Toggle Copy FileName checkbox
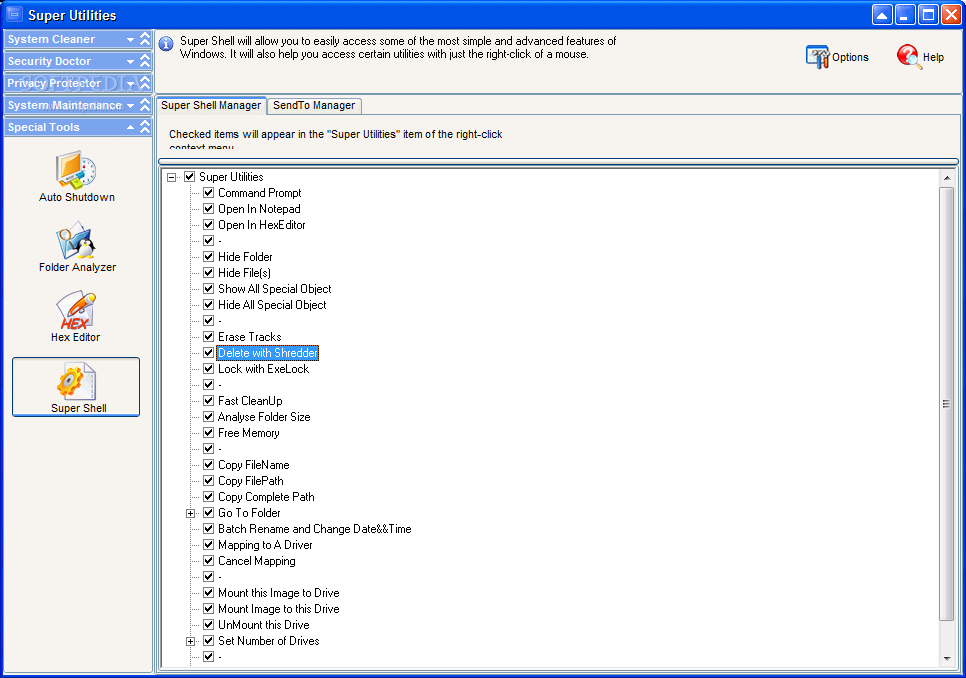Viewport: 966px width, 678px height. pyautogui.click(x=209, y=465)
